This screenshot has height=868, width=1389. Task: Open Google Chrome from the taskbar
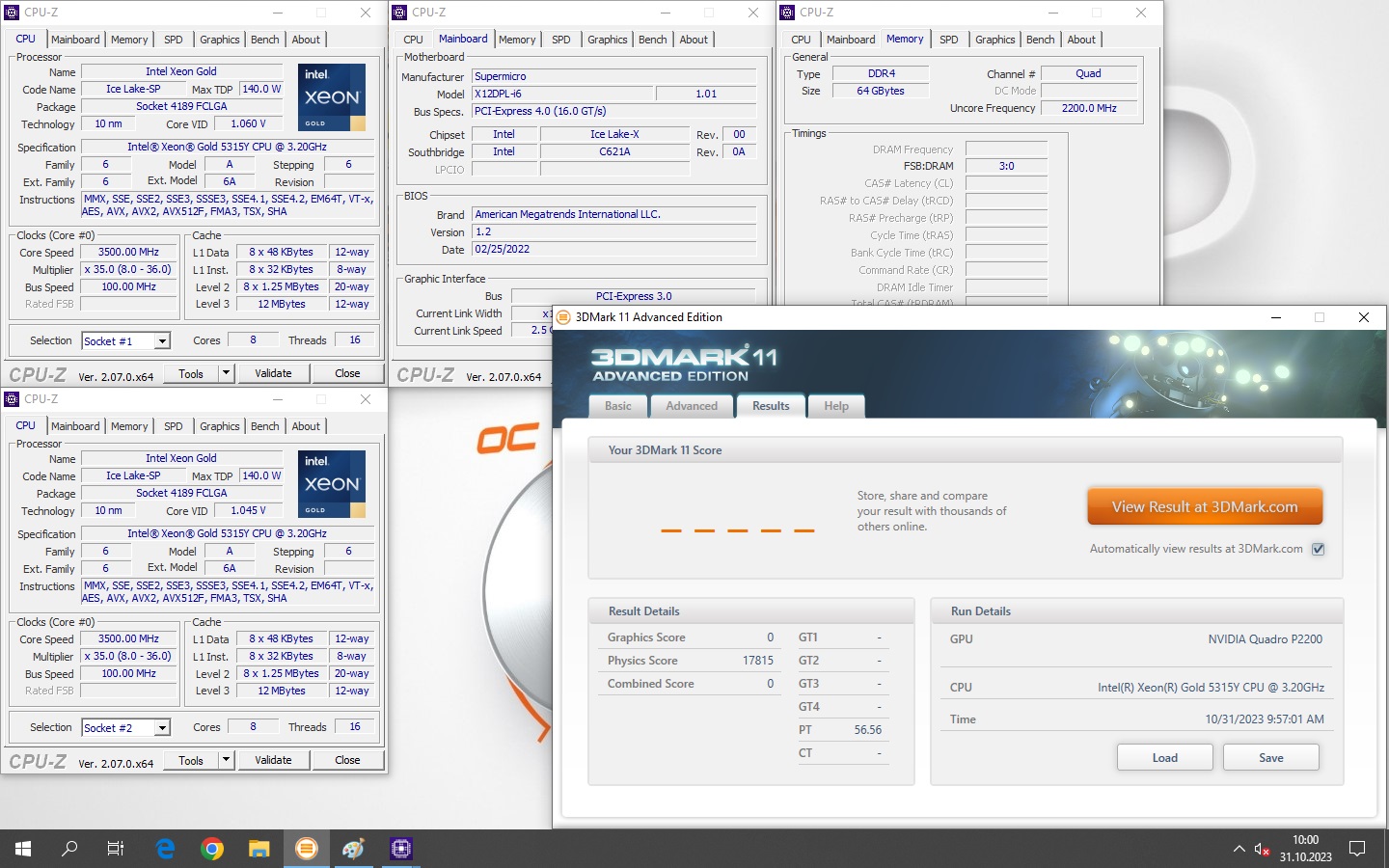212,849
